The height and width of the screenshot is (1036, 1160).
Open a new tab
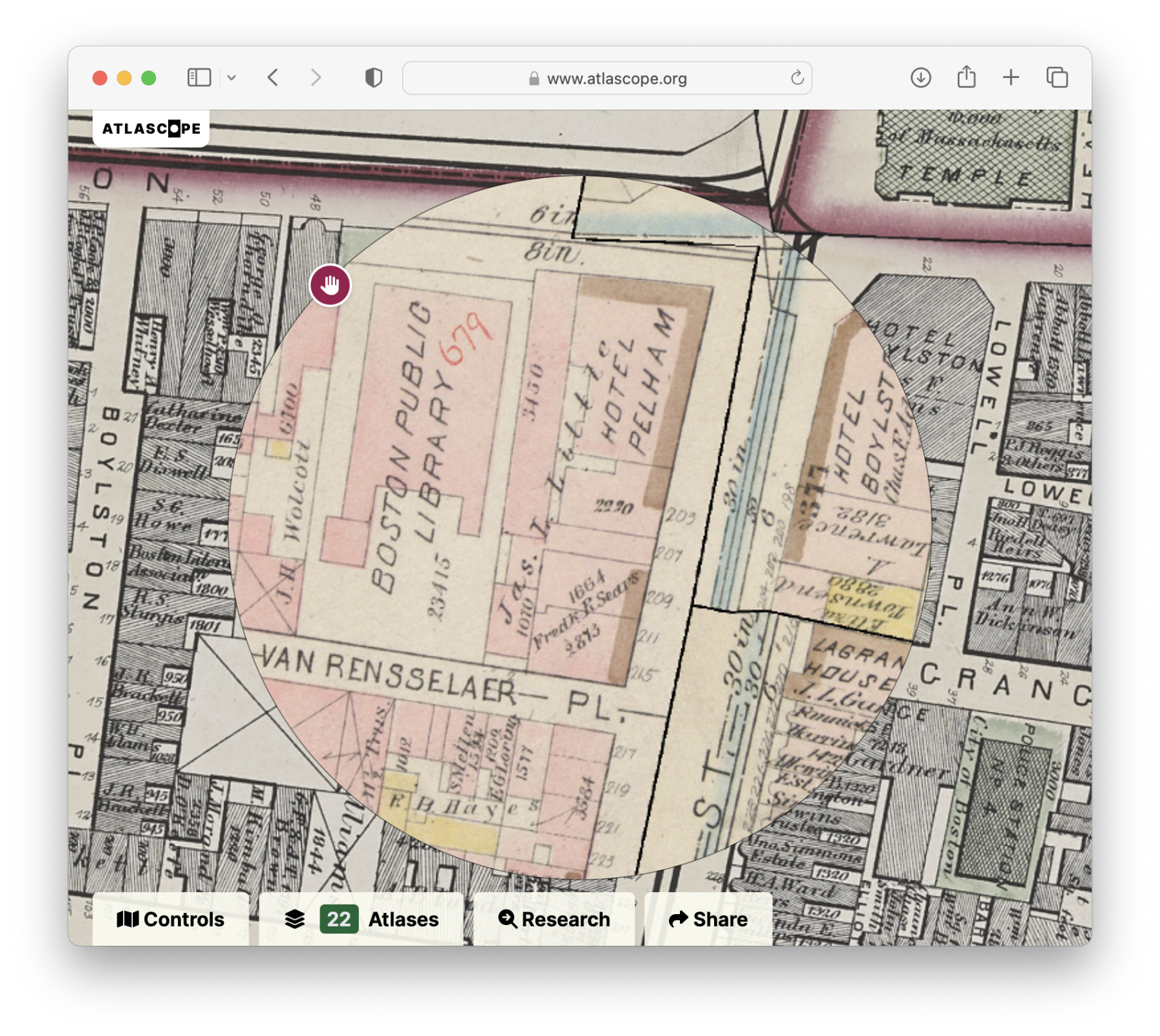(1011, 78)
